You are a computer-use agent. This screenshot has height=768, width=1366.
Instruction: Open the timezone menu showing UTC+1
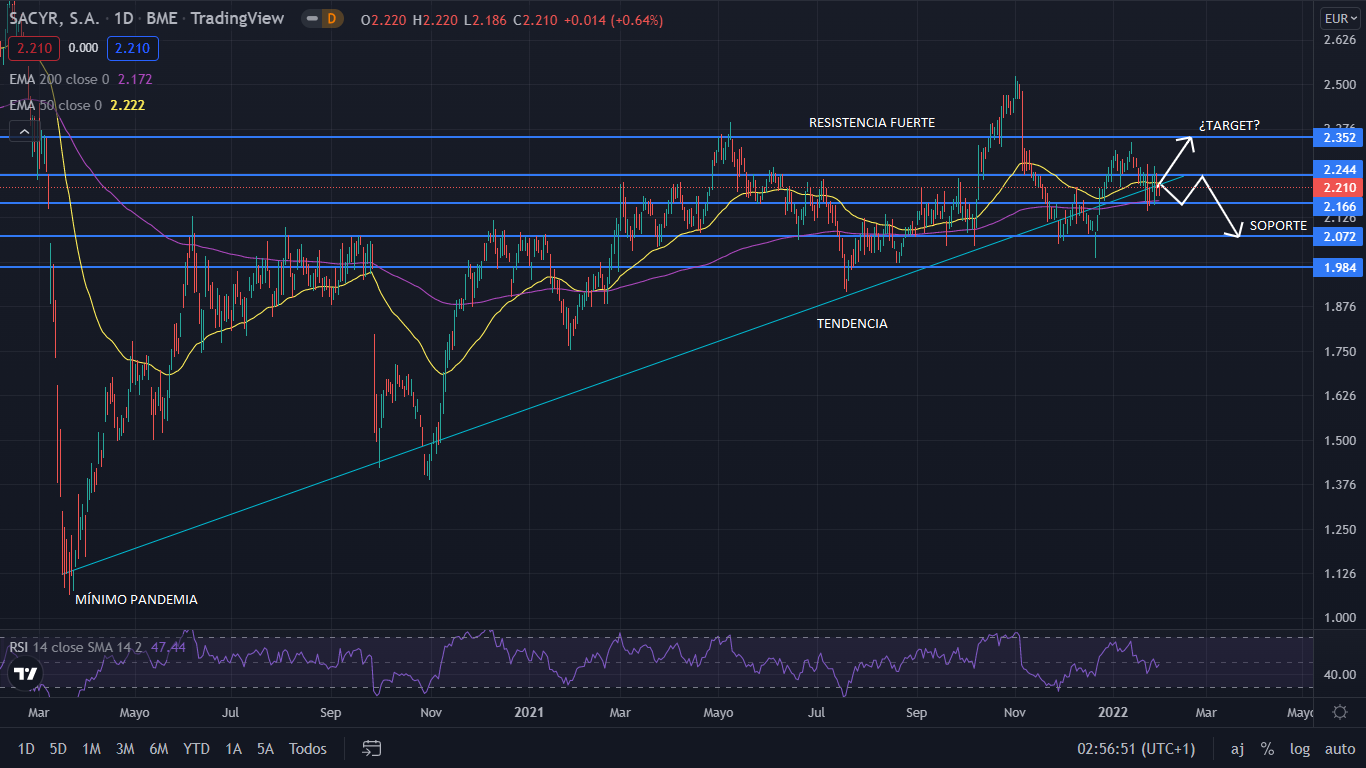pos(1136,748)
